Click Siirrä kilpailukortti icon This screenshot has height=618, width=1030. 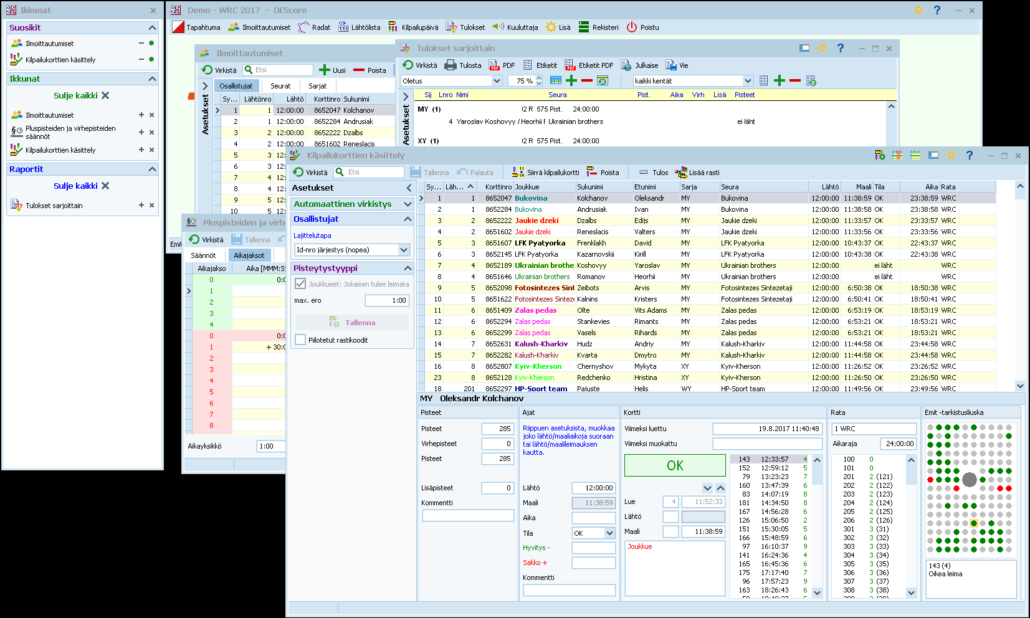click(x=519, y=172)
